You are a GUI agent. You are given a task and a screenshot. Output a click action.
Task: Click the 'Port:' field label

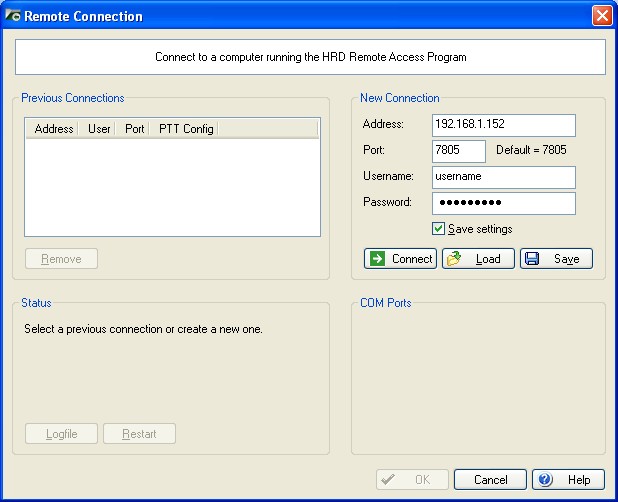point(374,150)
